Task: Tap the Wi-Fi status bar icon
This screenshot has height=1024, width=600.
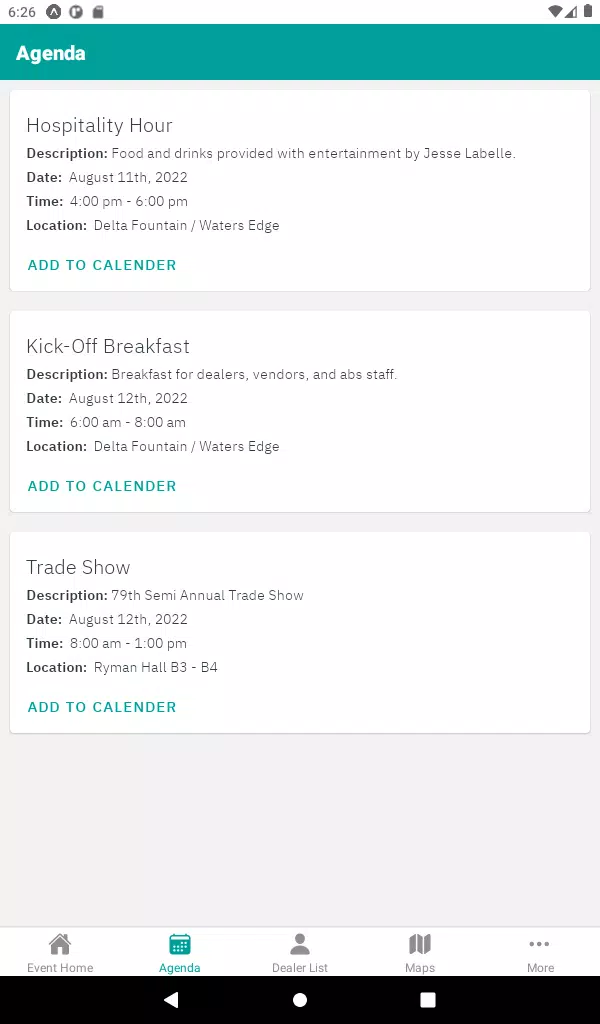Action: click(556, 12)
